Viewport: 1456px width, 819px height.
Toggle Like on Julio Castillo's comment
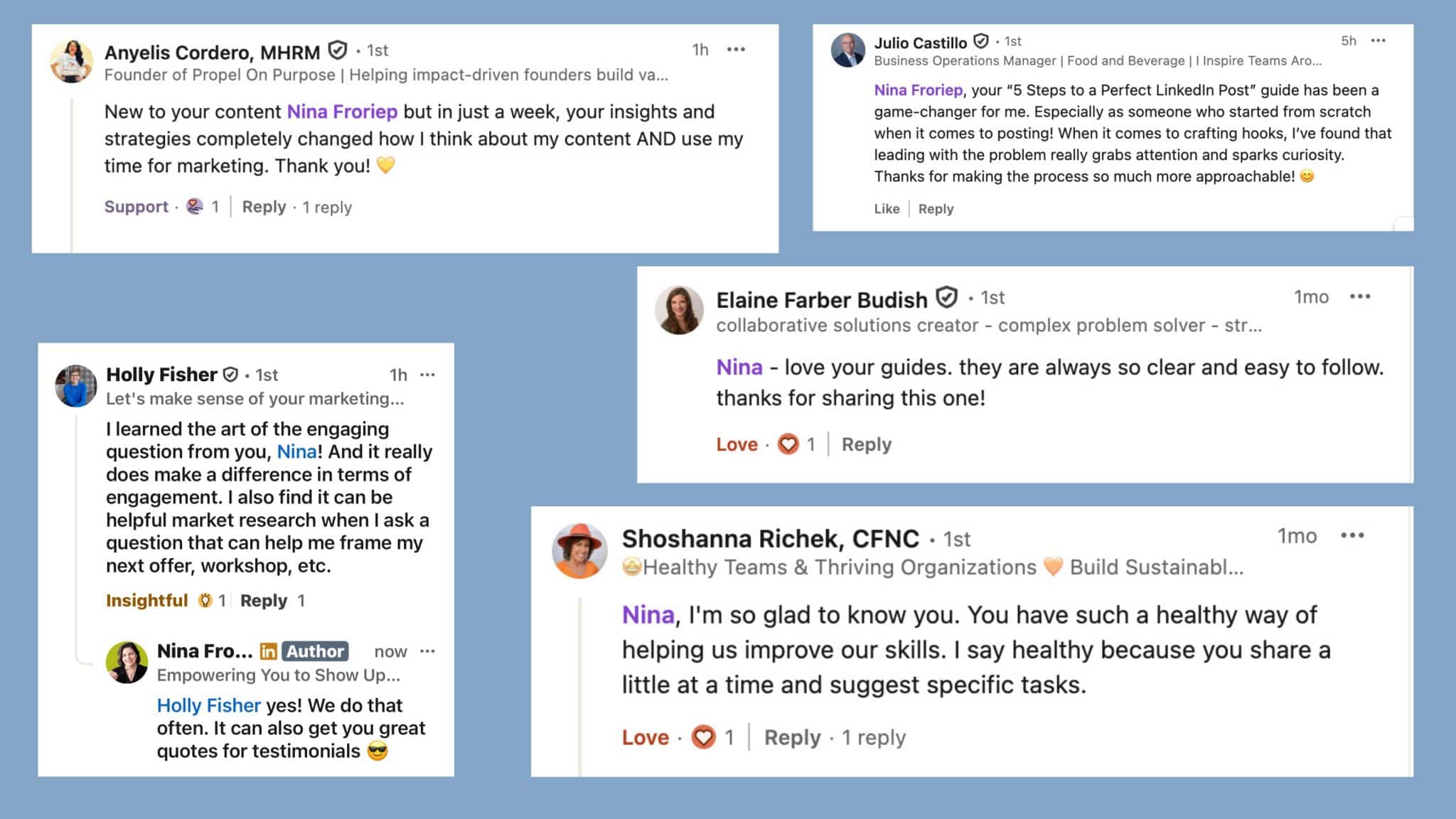coord(887,209)
